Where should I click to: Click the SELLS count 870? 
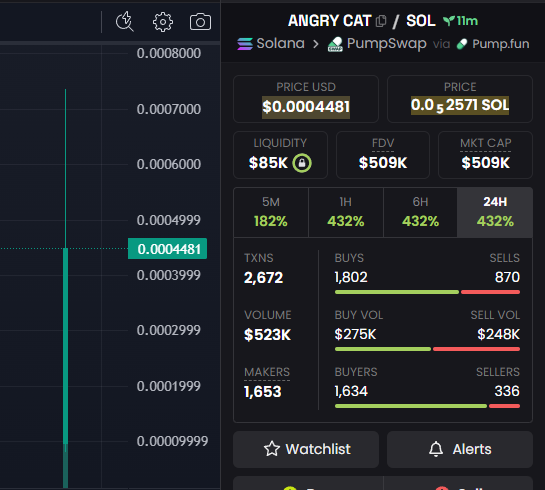tap(507, 277)
